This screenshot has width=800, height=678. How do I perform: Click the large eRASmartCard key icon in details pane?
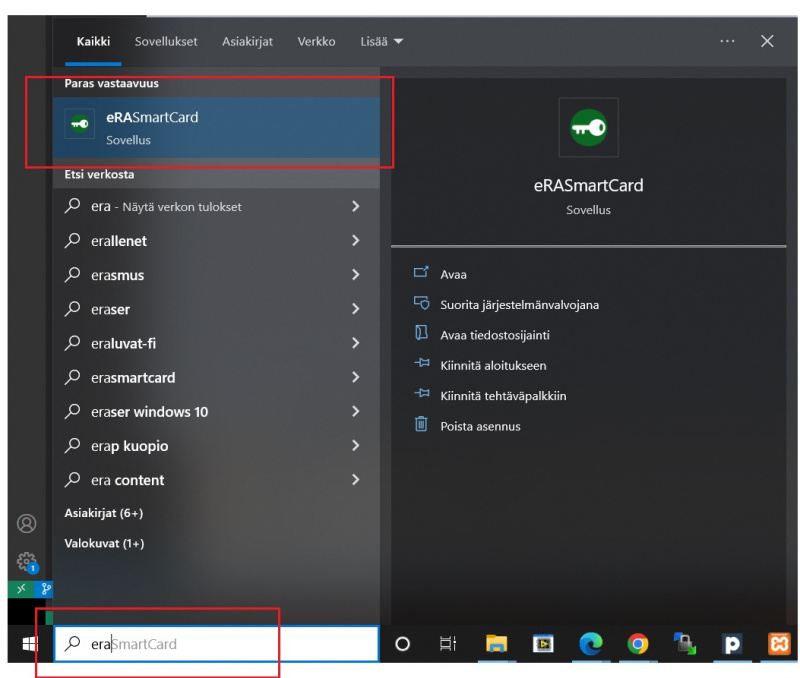588,127
